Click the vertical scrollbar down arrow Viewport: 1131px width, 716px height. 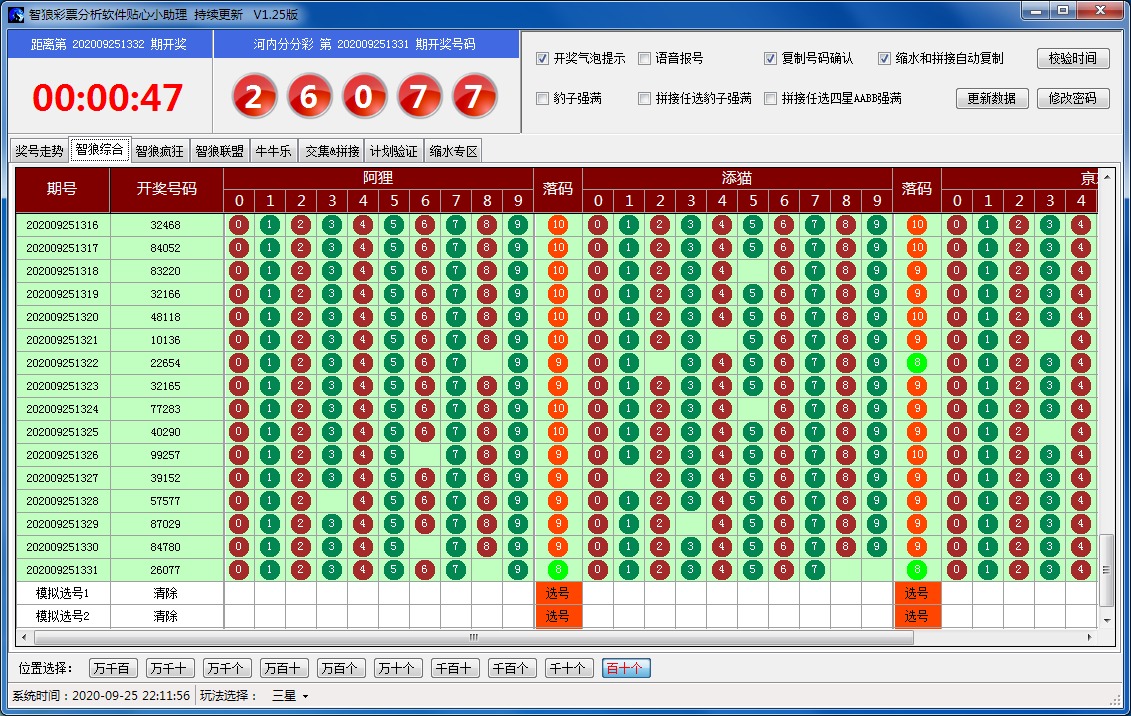click(1106, 620)
